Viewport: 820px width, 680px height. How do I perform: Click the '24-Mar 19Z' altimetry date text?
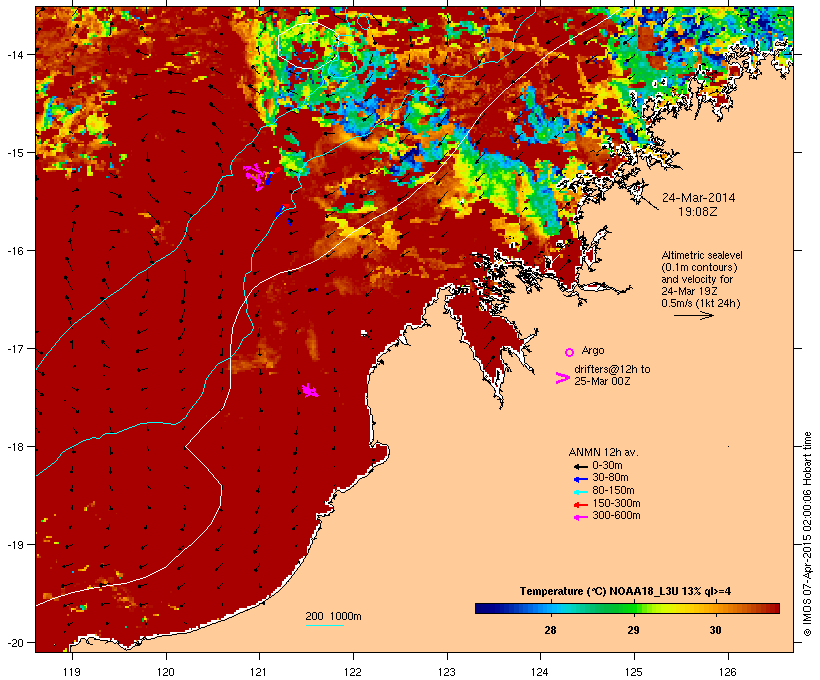[x=689, y=291]
